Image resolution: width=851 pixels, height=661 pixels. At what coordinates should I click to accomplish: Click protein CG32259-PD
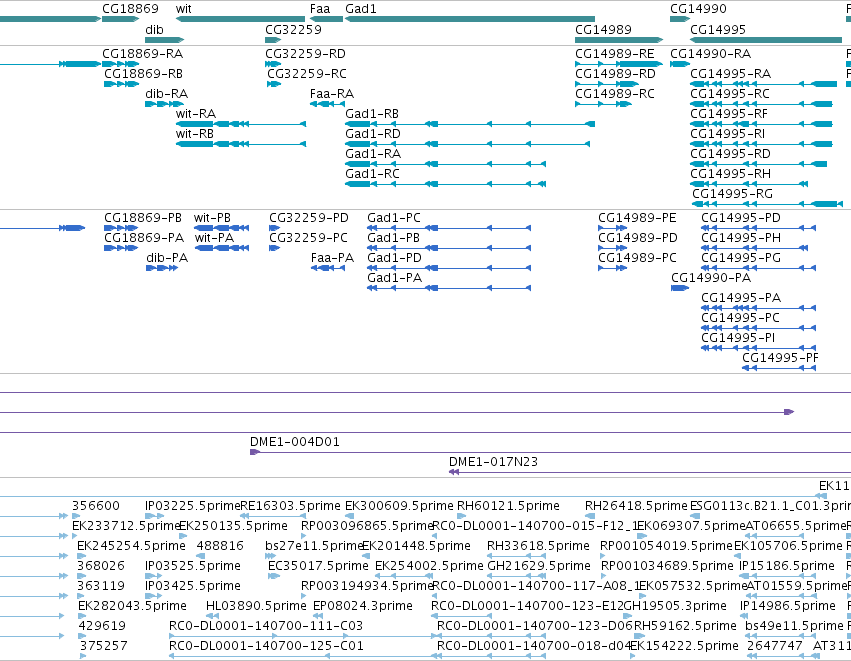309,218
